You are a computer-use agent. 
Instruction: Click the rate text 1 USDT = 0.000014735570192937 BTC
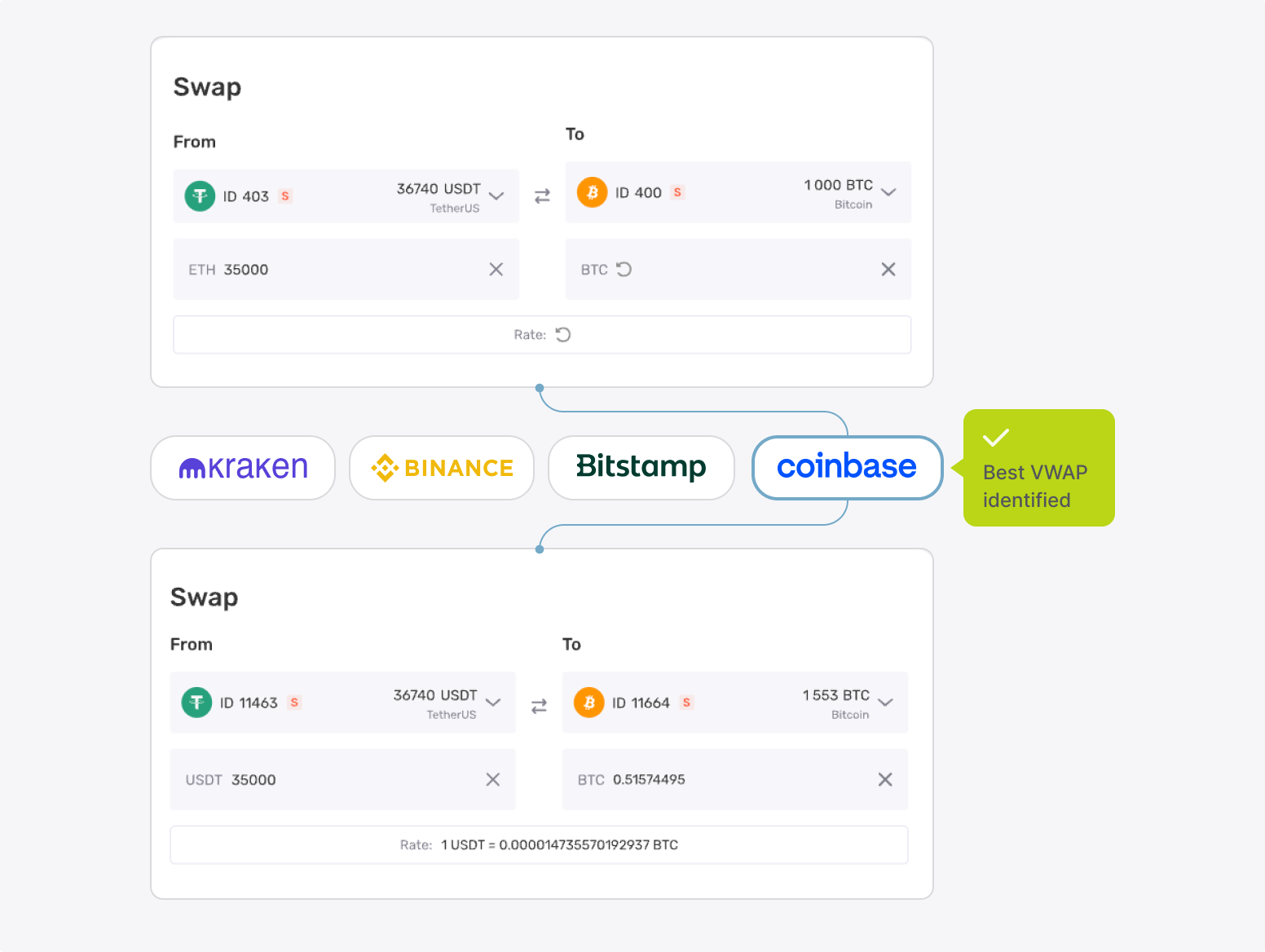[x=559, y=845]
